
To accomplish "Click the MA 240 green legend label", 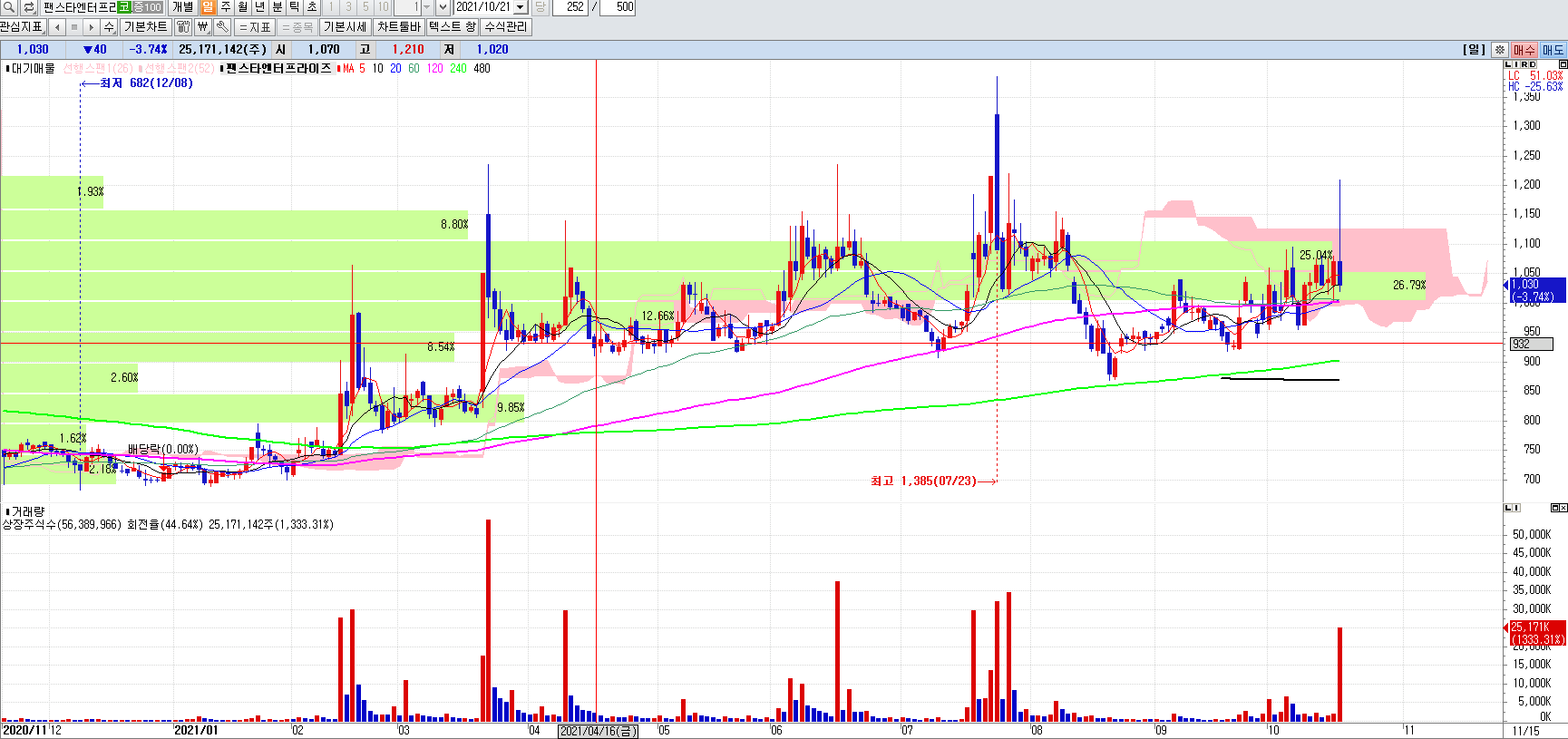I will (458, 68).
